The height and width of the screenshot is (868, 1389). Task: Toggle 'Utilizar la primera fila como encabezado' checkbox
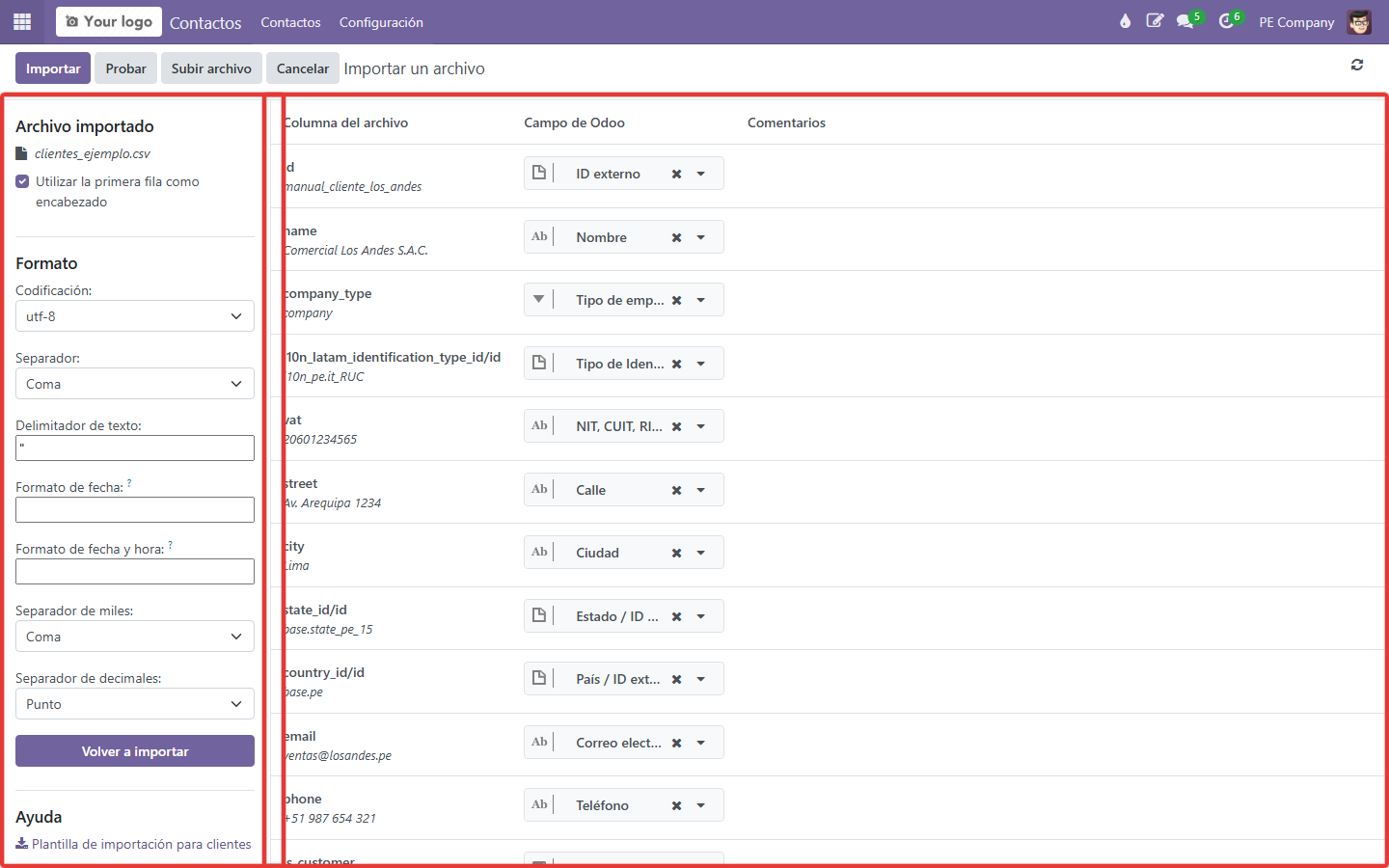click(x=22, y=181)
